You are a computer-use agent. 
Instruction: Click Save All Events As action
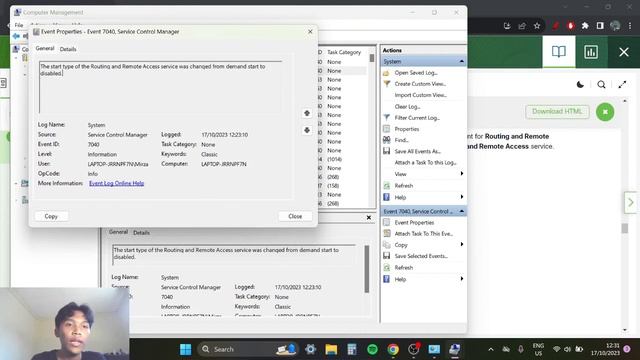[418, 151]
